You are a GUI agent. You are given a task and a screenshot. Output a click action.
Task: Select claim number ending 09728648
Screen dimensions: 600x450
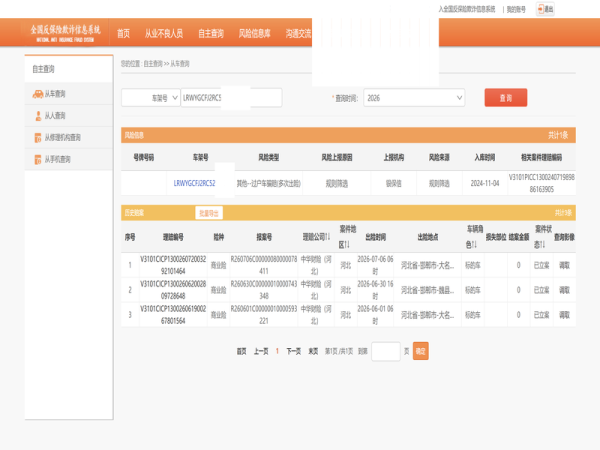173,290
